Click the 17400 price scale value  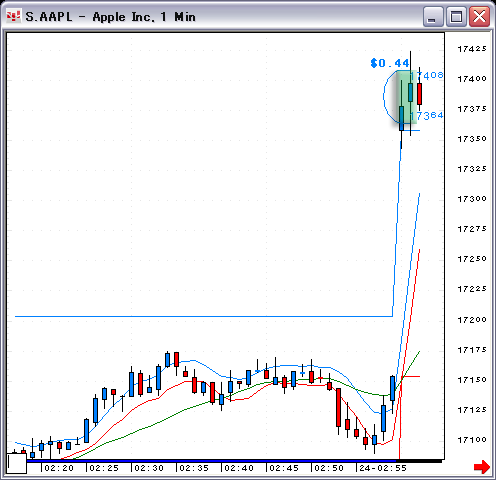(472, 79)
